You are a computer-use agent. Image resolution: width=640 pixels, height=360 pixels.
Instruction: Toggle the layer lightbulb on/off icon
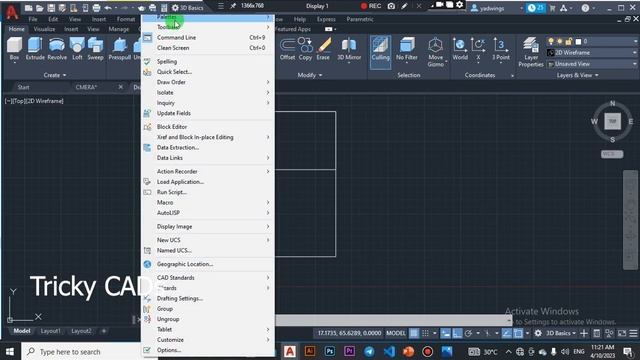551,41
